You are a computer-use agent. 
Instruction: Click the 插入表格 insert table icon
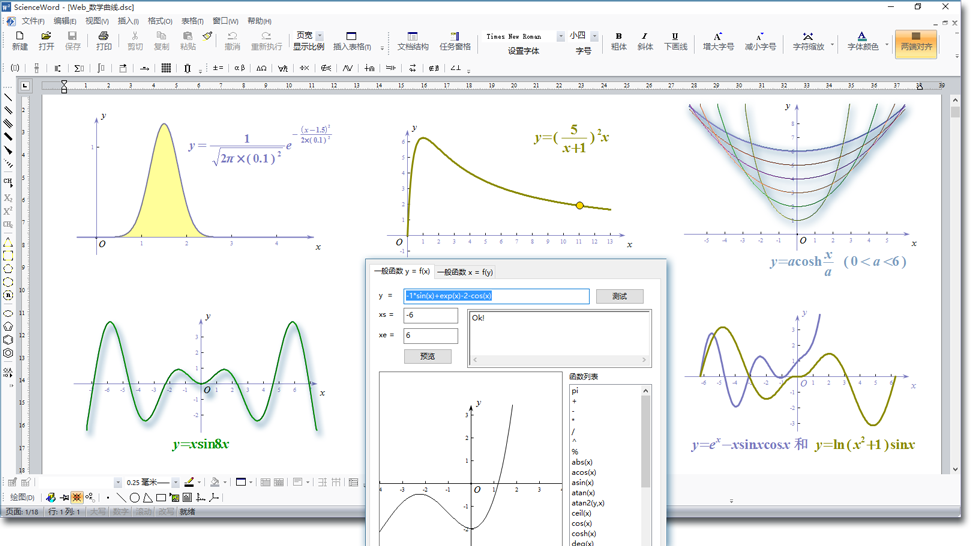tap(351, 40)
